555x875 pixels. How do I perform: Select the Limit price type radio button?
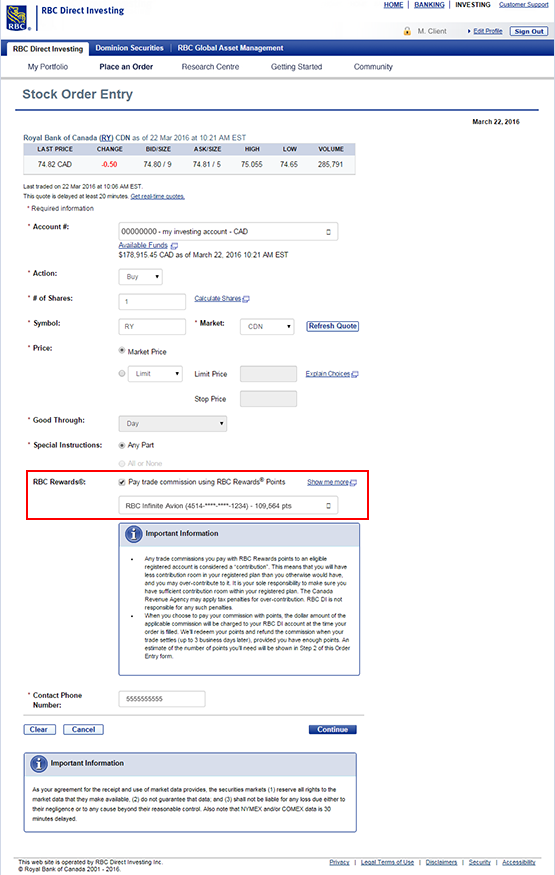point(122,373)
